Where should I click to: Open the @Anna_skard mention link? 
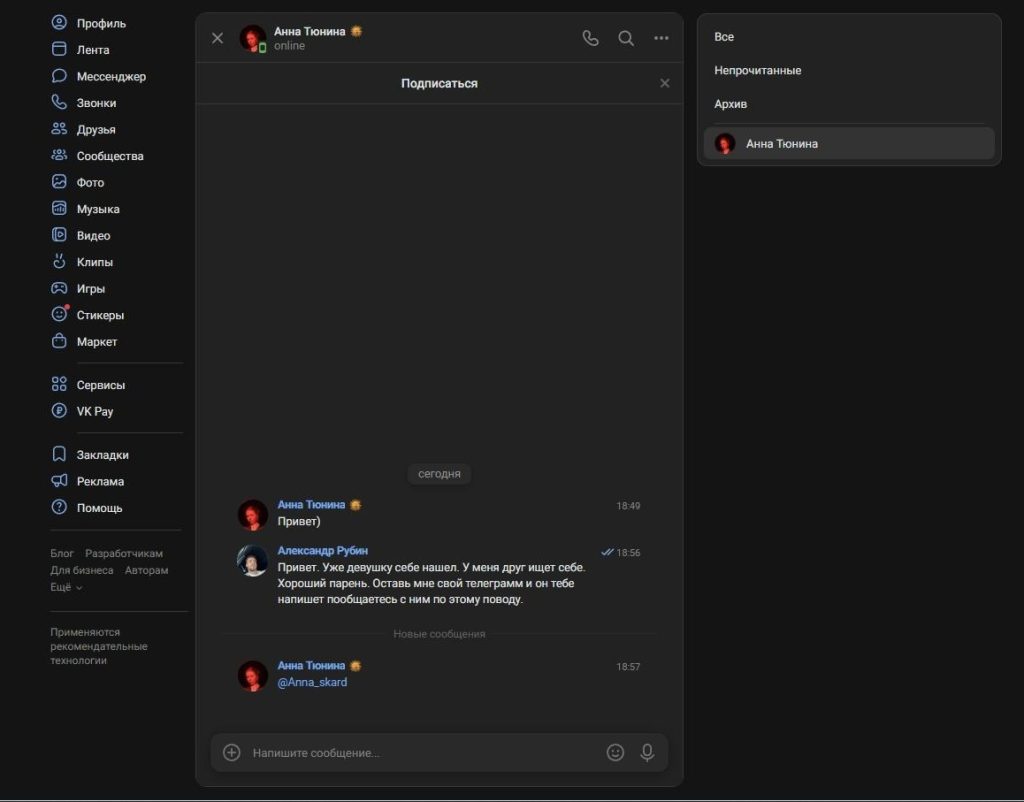(x=312, y=682)
